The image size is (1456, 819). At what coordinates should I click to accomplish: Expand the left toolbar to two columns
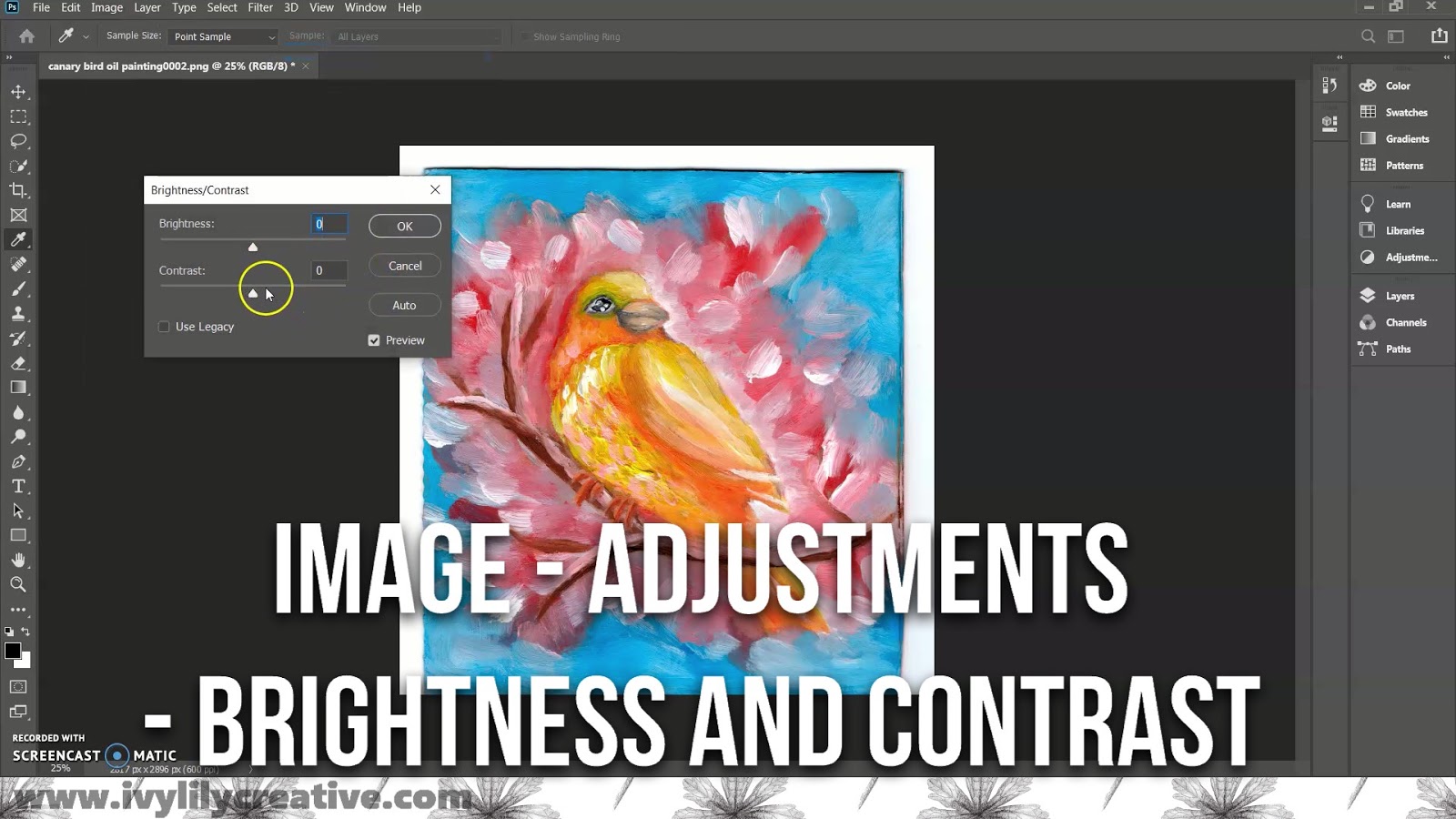[x=9, y=57]
